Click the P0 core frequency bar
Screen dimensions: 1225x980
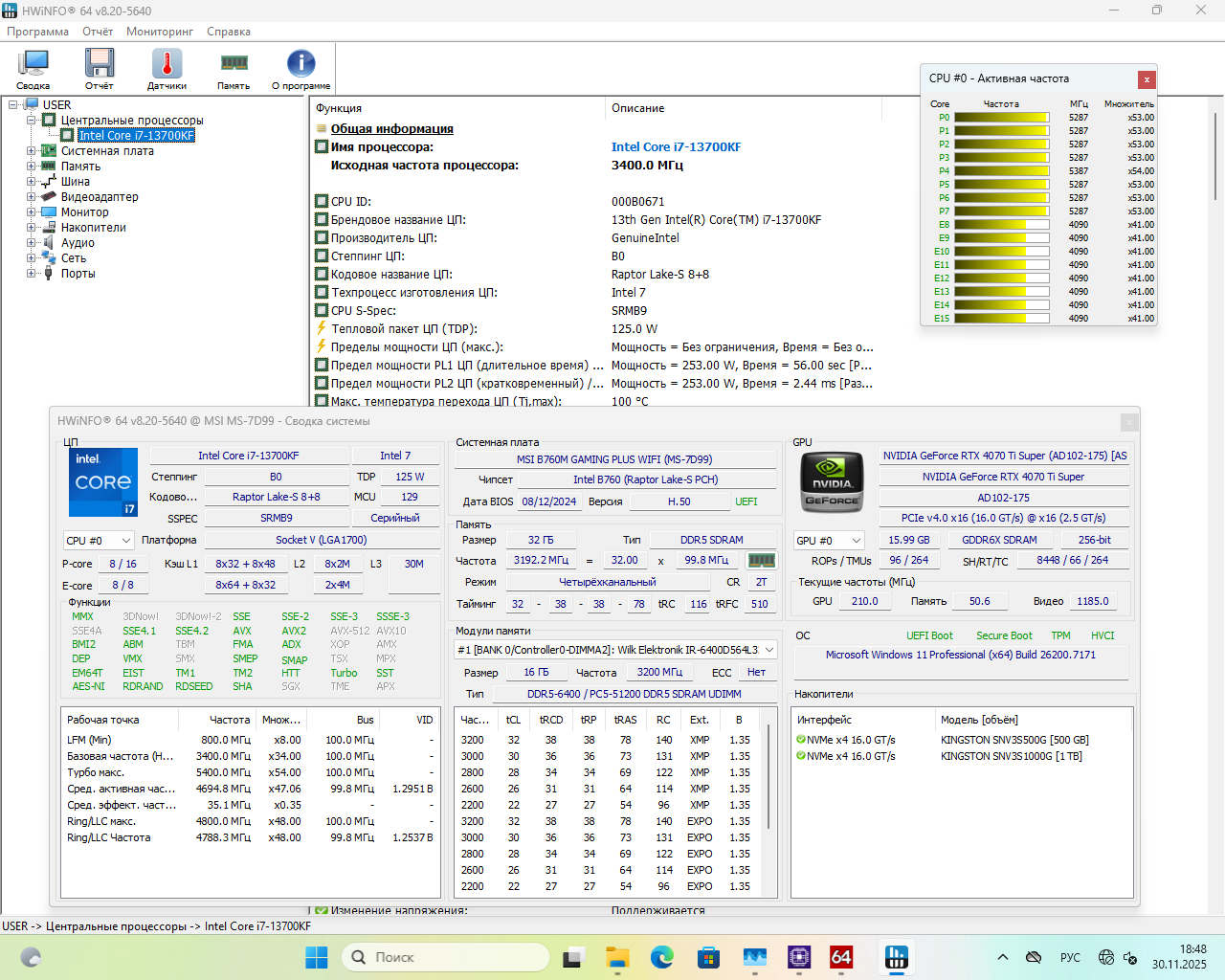tap(1004, 118)
